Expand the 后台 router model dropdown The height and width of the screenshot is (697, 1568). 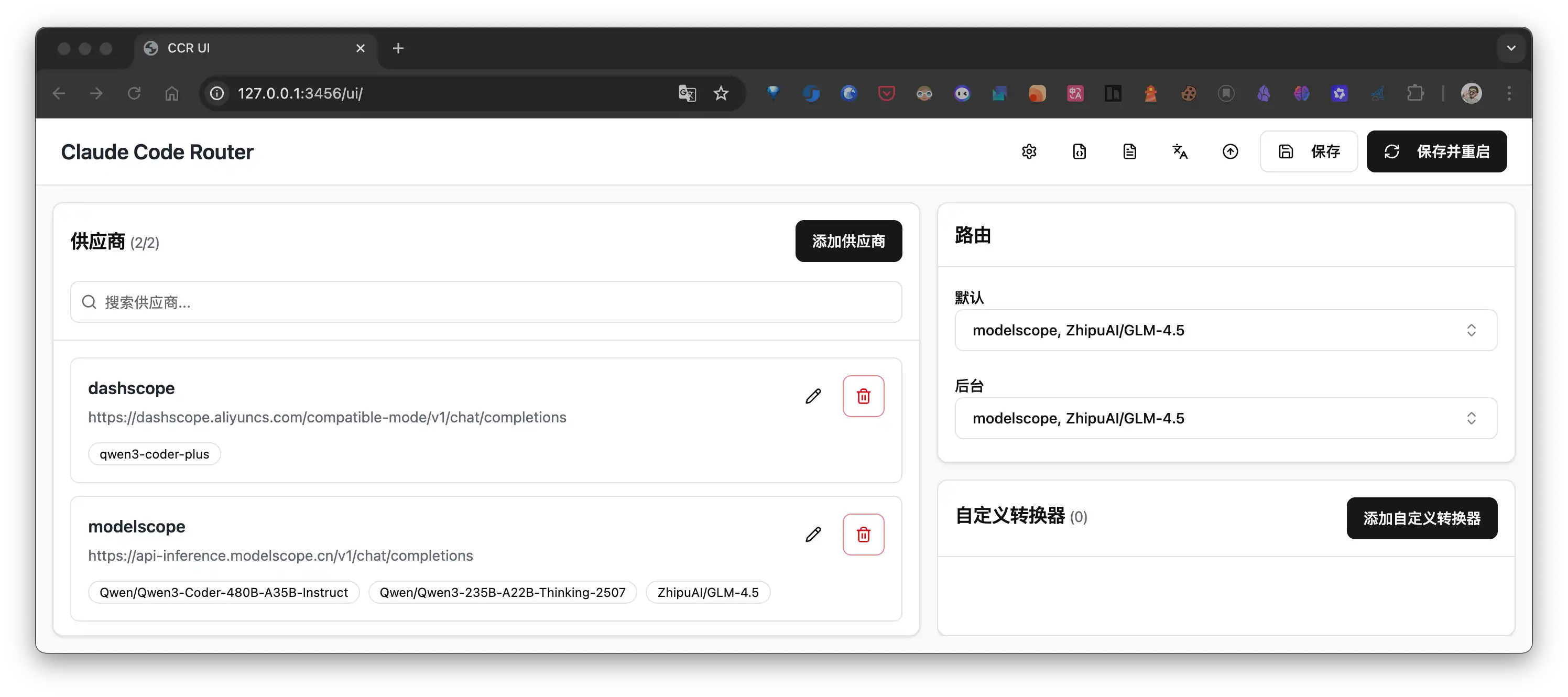1225,418
